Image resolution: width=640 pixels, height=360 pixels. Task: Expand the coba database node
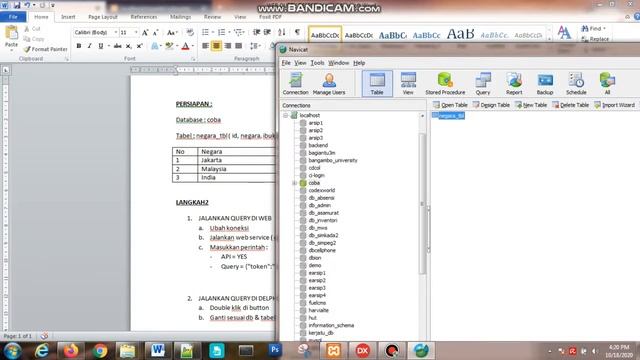click(294, 183)
